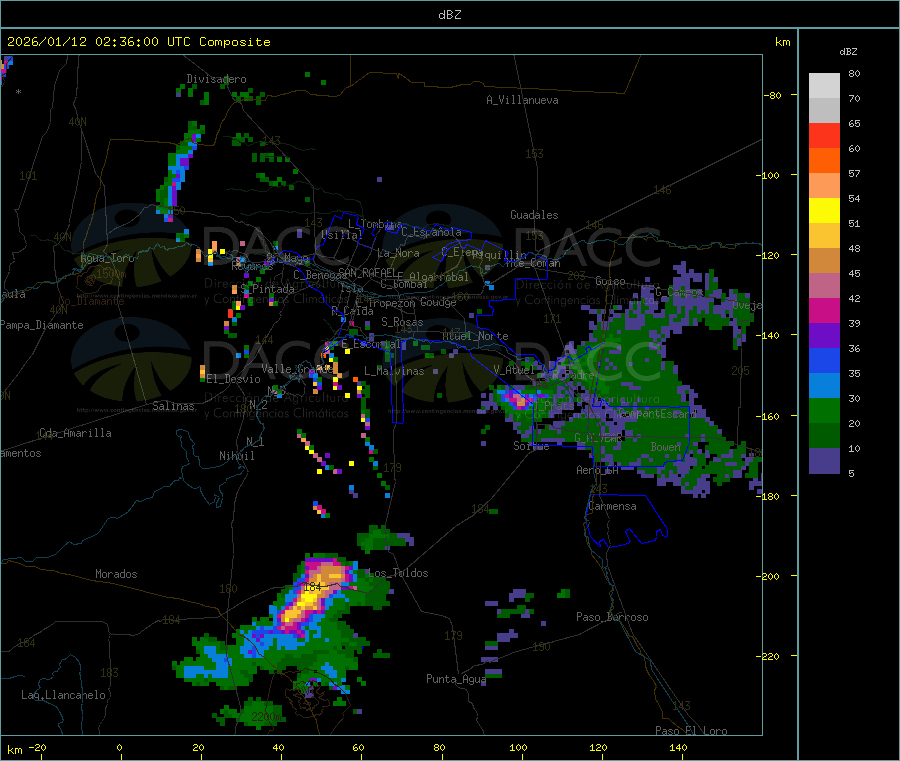Click the dBZ title at the top
Screen dimensions: 900x761
pos(449,15)
